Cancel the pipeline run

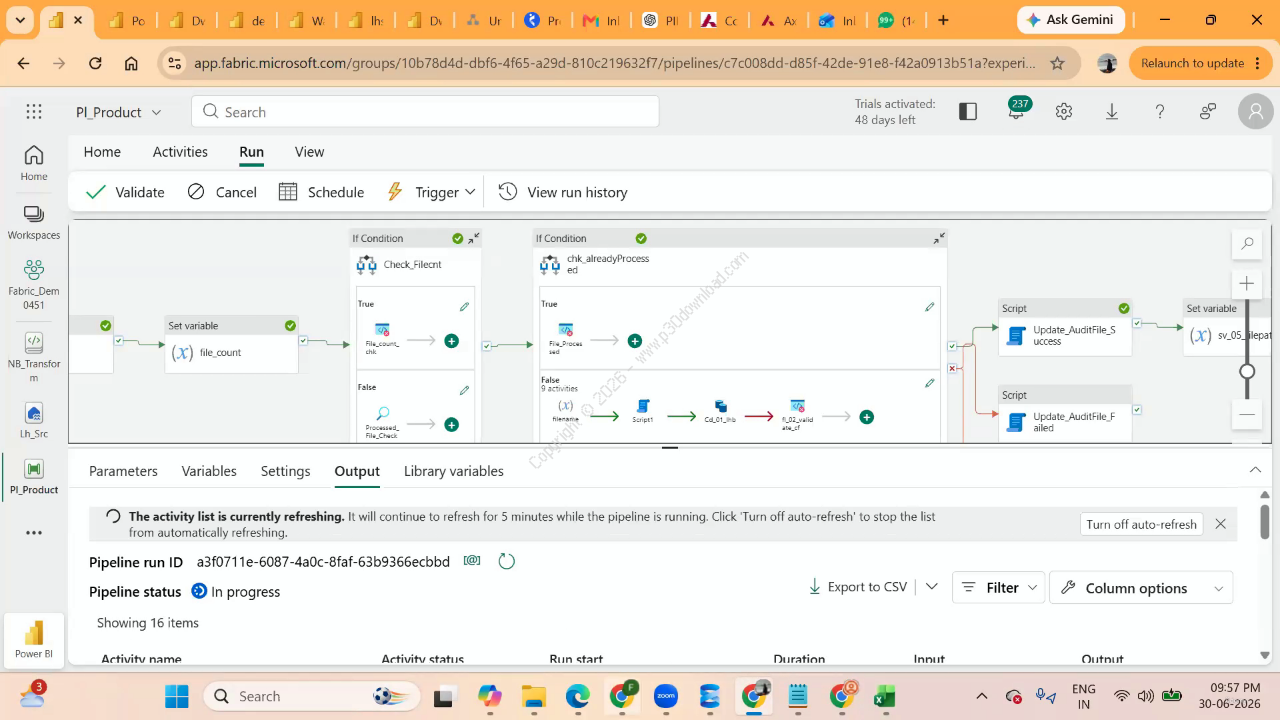222,192
